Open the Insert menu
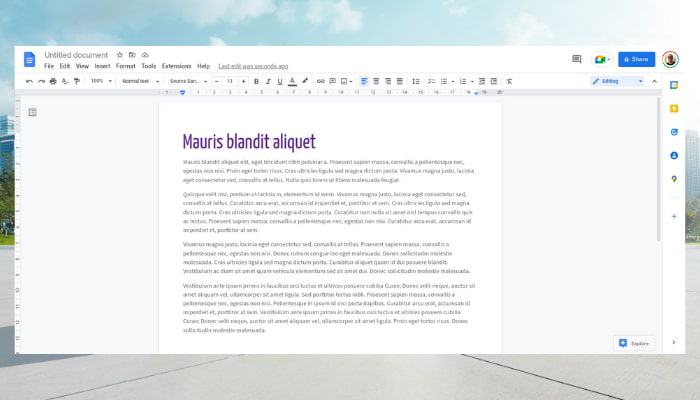 (102, 66)
